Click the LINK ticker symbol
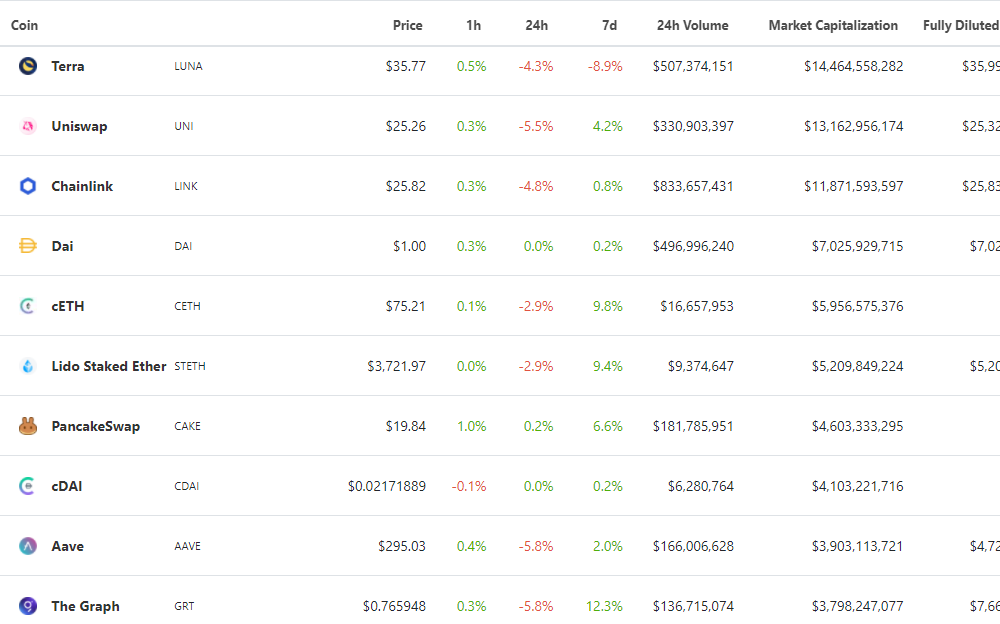Image resolution: width=1000 pixels, height=624 pixels. pos(186,186)
